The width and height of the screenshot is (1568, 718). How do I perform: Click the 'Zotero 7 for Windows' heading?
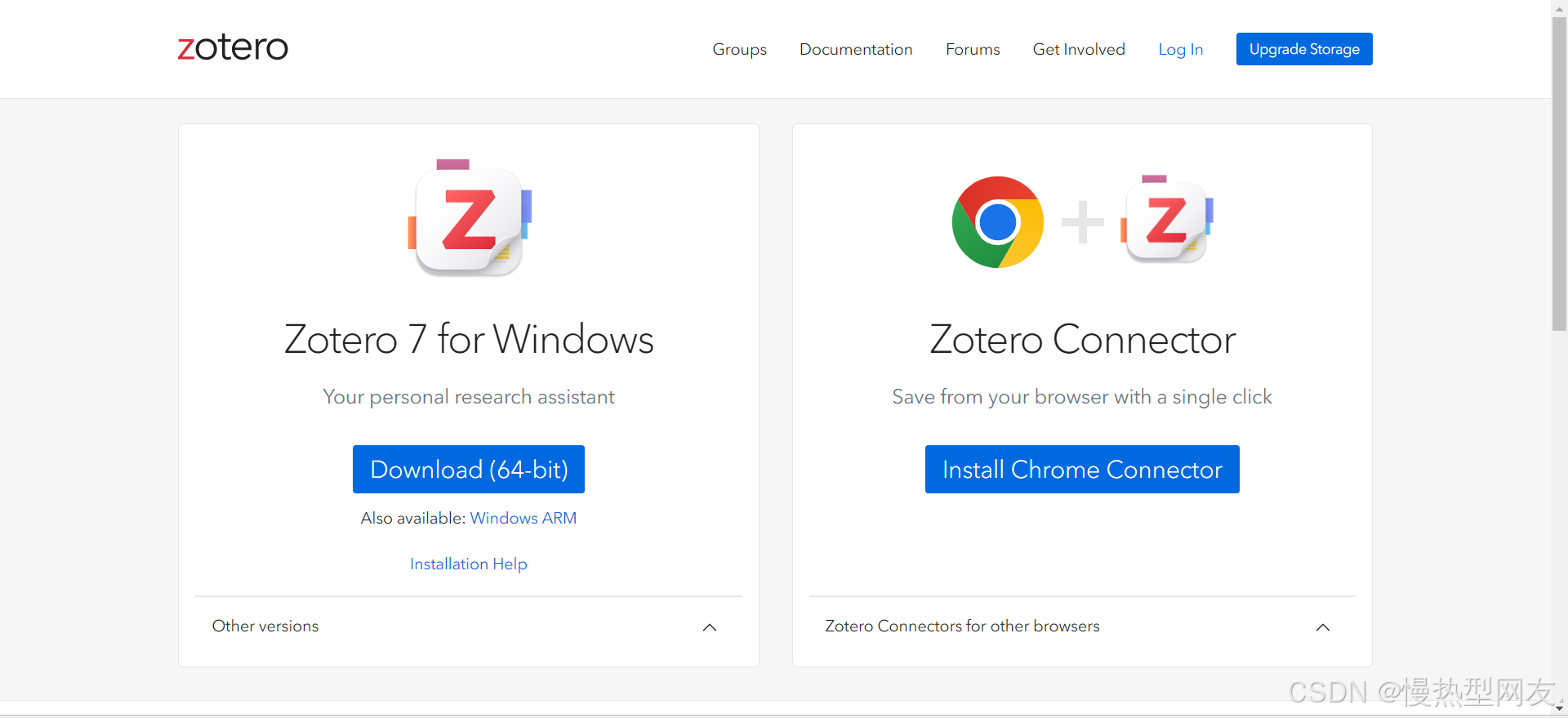[469, 339]
